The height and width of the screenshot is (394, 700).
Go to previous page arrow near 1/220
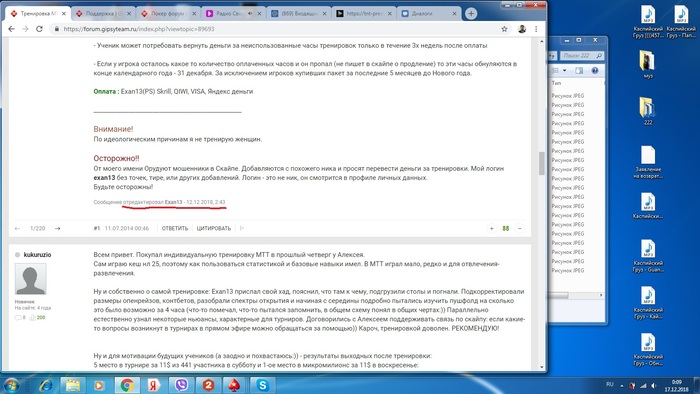point(17,228)
